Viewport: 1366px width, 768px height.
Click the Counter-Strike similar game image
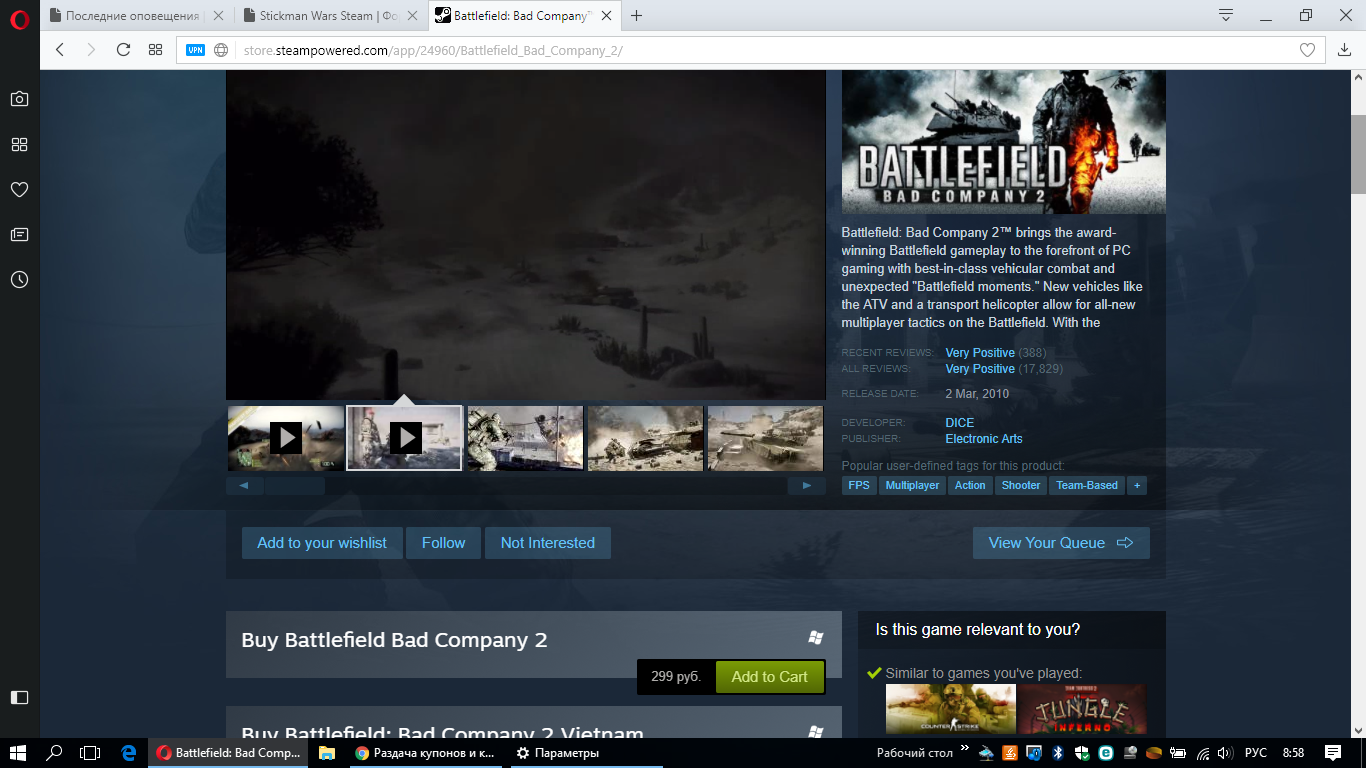[x=951, y=709]
